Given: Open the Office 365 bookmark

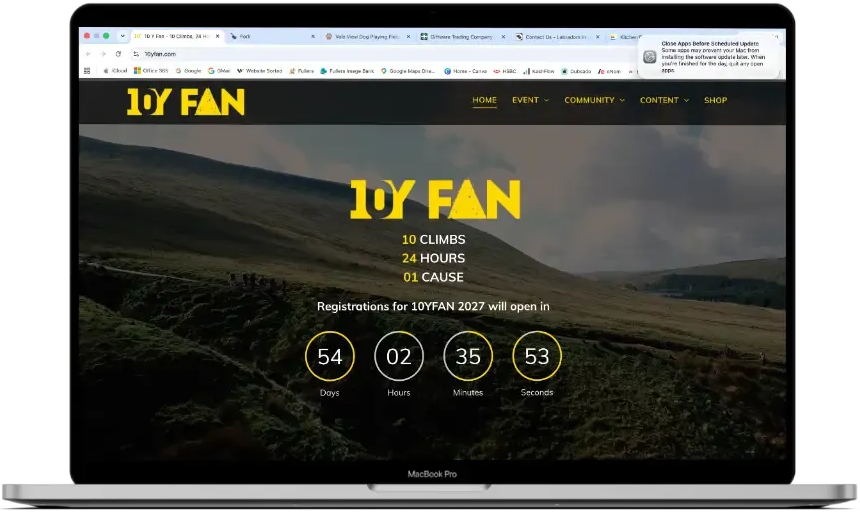Looking at the screenshot, I should [151, 71].
